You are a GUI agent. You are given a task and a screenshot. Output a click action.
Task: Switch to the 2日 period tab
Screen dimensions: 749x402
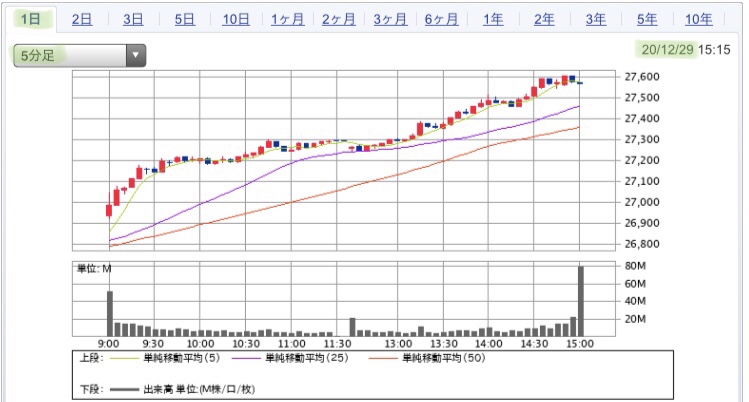point(82,20)
